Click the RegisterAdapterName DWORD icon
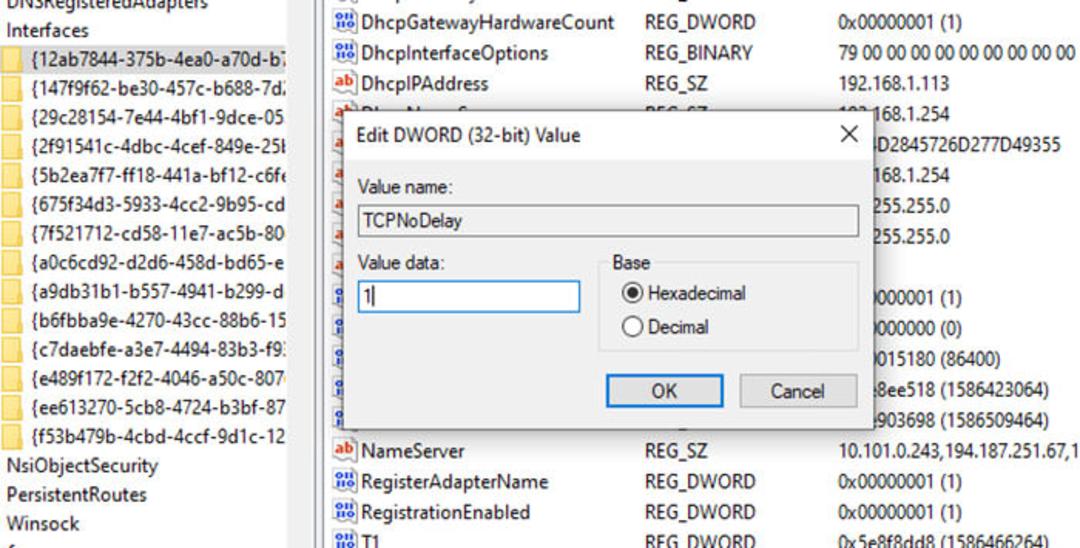This screenshot has height=548, width=1080. pos(344,481)
